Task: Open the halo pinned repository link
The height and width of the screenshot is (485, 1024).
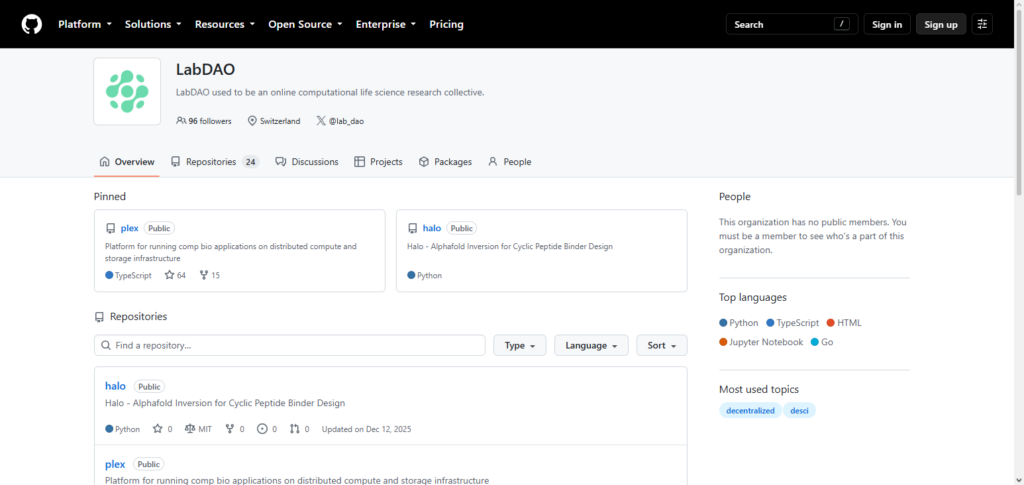Action: [x=432, y=228]
